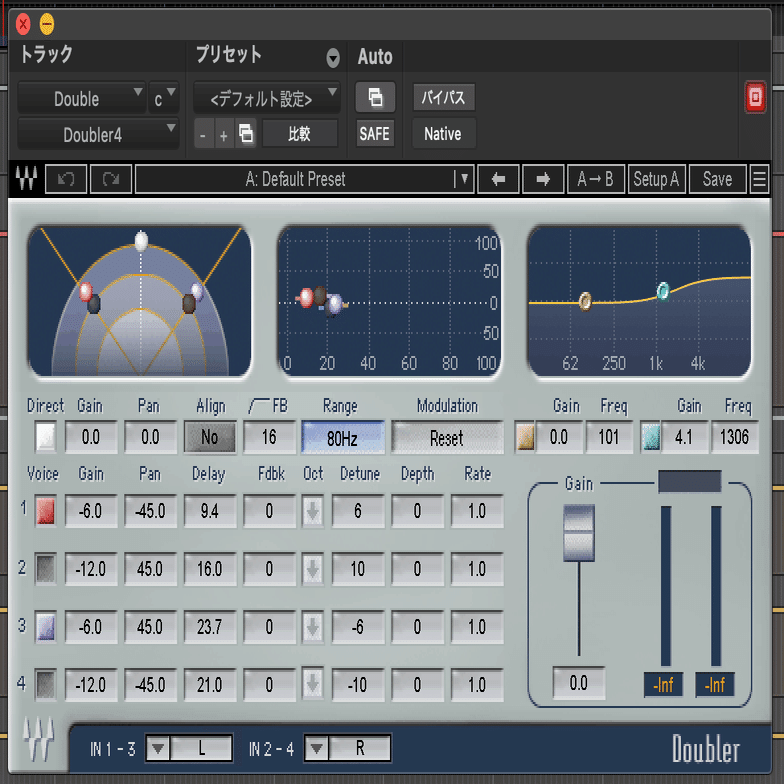Open the insert slot c dropdown

tap(164, 98)
